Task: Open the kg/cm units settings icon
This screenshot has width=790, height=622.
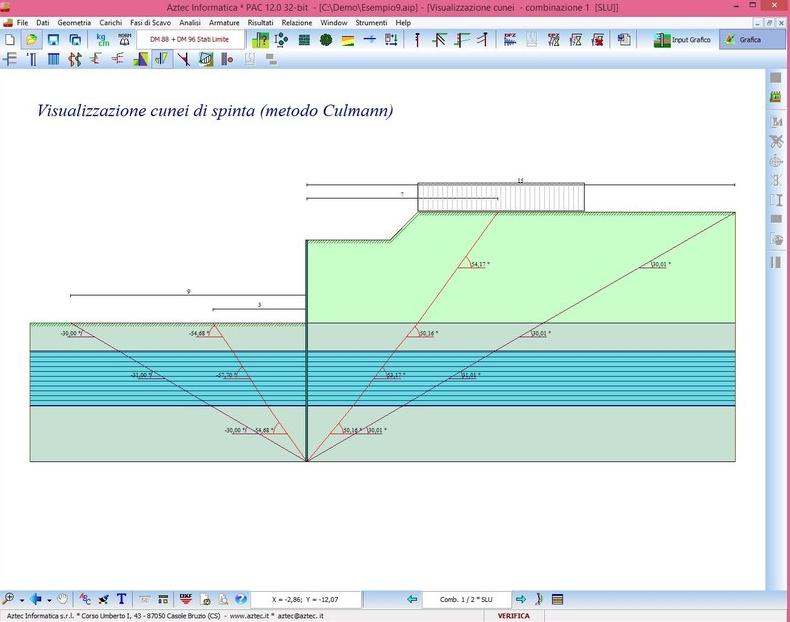Action: [x=102, y=40]
